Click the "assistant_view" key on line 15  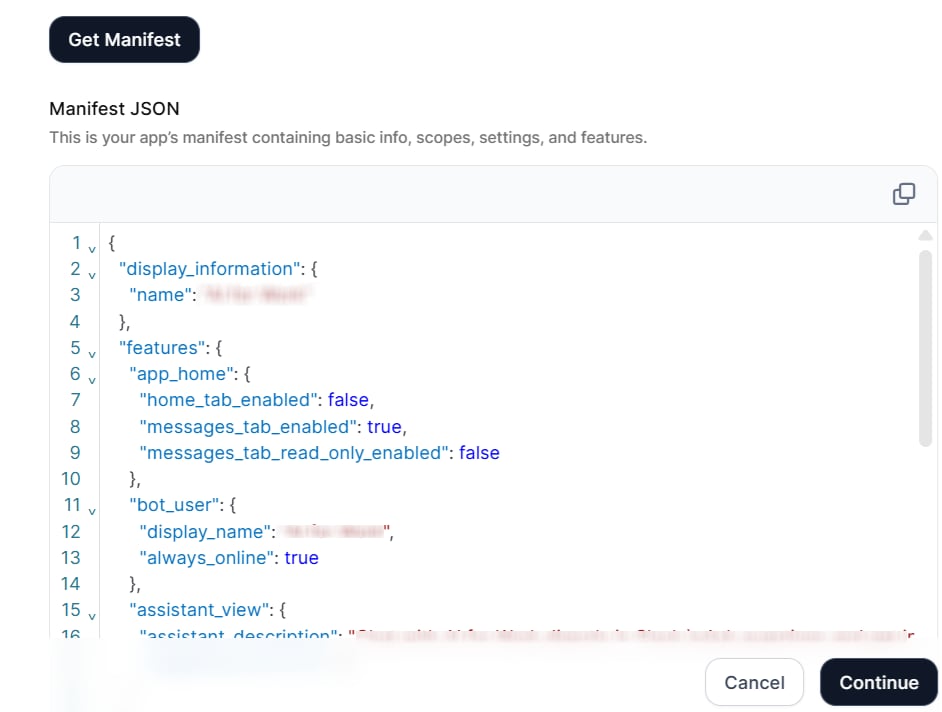[x=199, y=610]
